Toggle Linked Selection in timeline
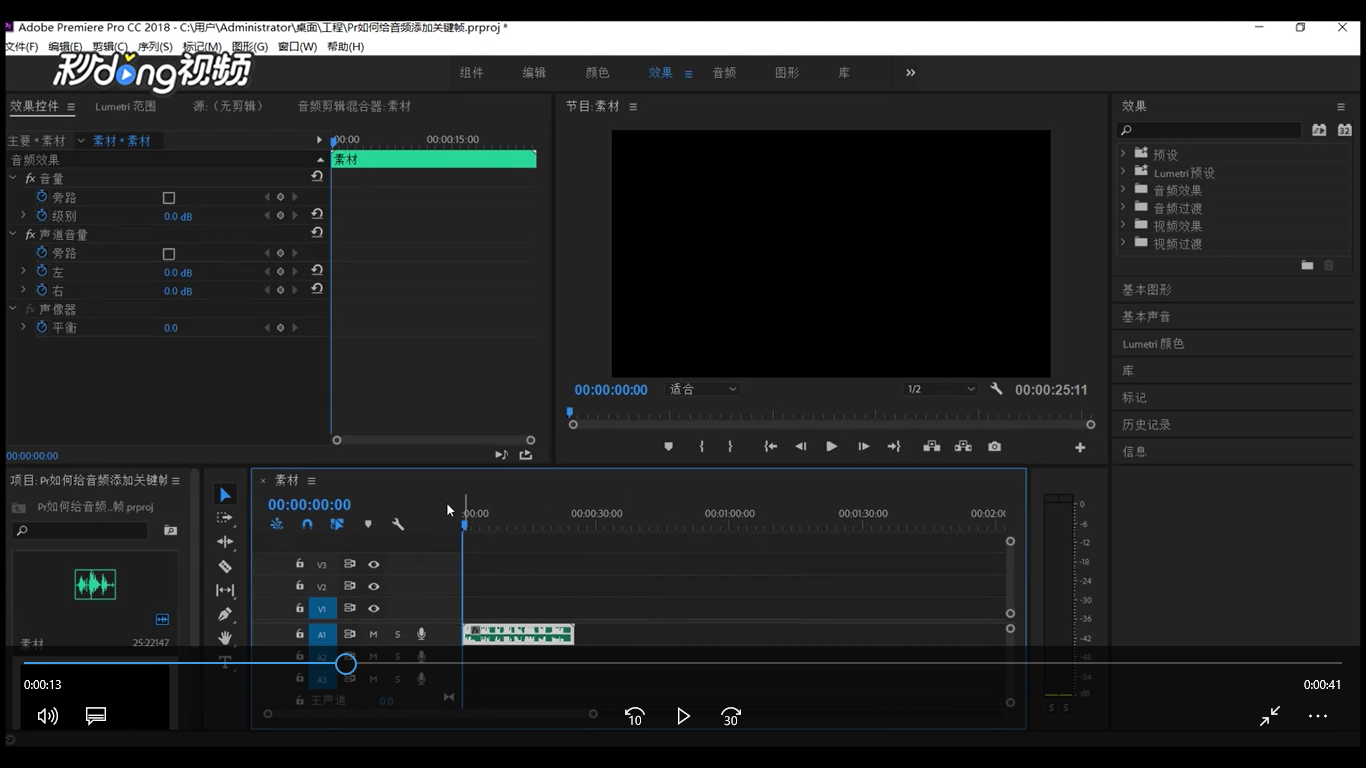The image size is (1366, 768). pyautogui.click(x=337, y=524)
